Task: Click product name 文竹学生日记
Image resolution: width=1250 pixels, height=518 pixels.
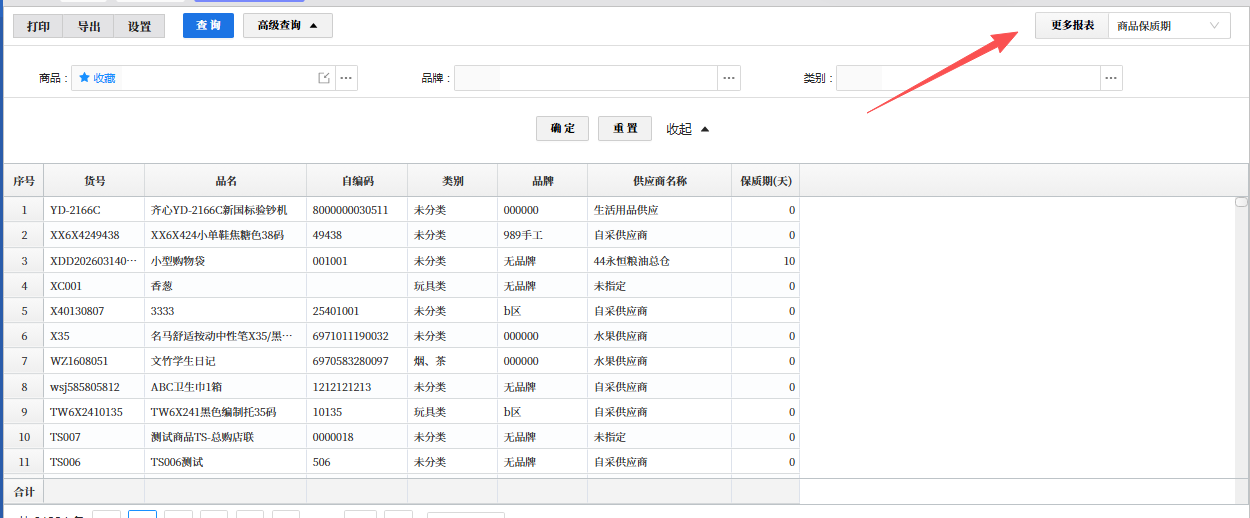Action: 183,361
